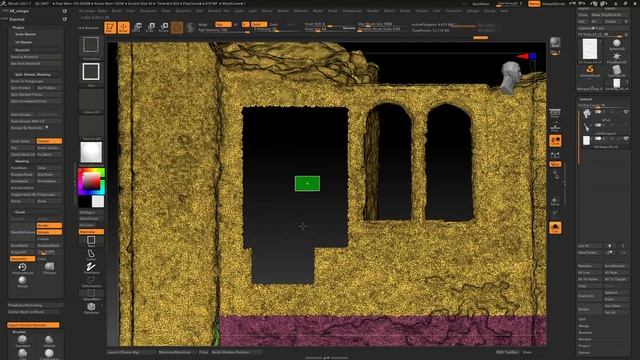The height and width of the screenshot is (360, 640).
Task: Click the head camera view gizmo
Action: click(511, 77)
